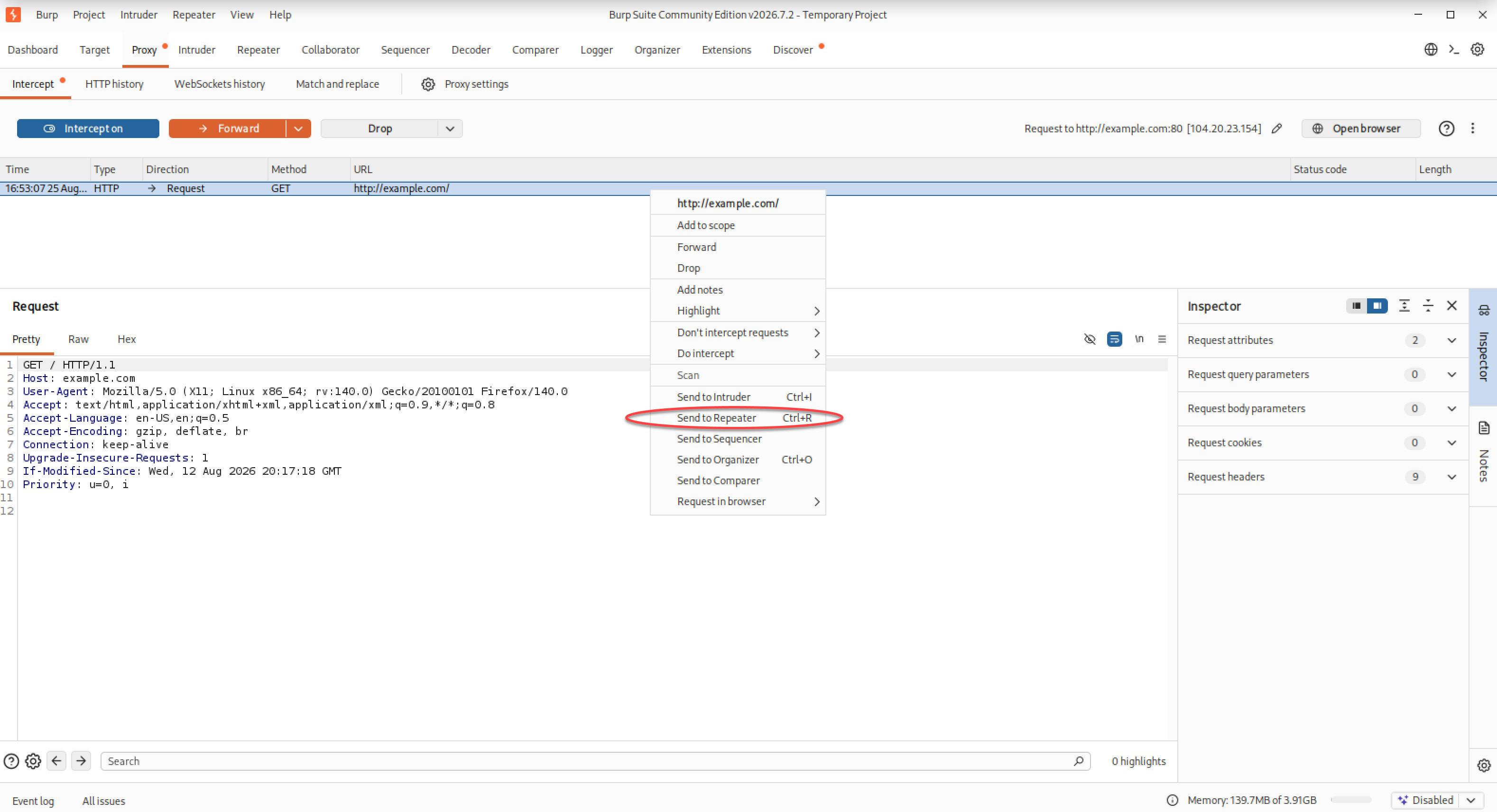Select Send to Comparer menu entry
This screenshot has height=812, width=1497.
[x=738, y=480]
